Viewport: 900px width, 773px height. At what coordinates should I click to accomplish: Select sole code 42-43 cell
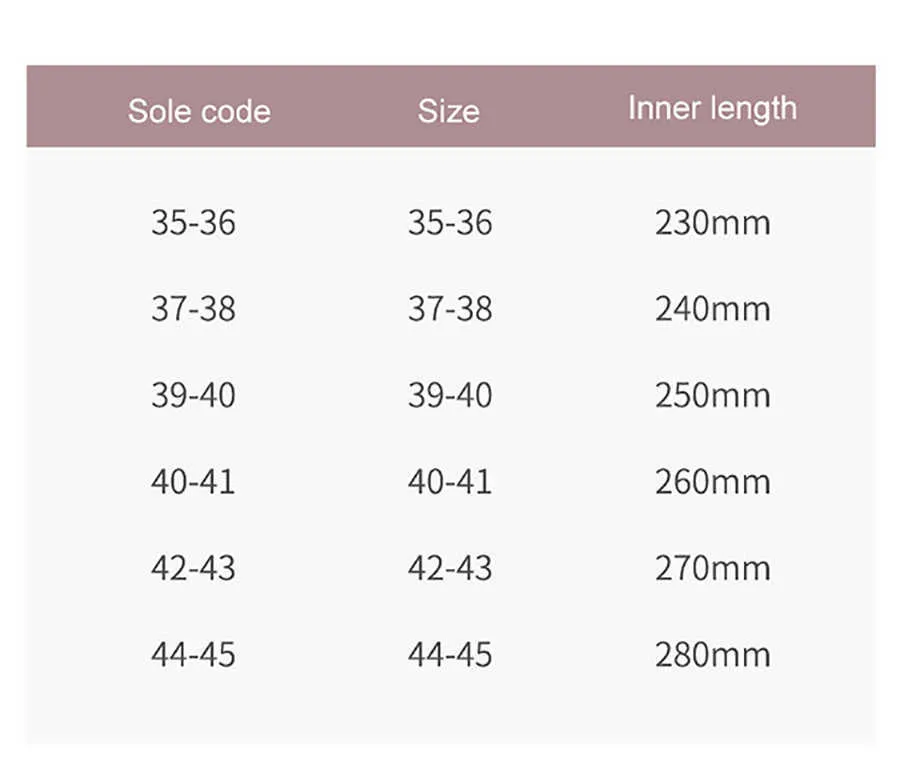click(193, 568)
